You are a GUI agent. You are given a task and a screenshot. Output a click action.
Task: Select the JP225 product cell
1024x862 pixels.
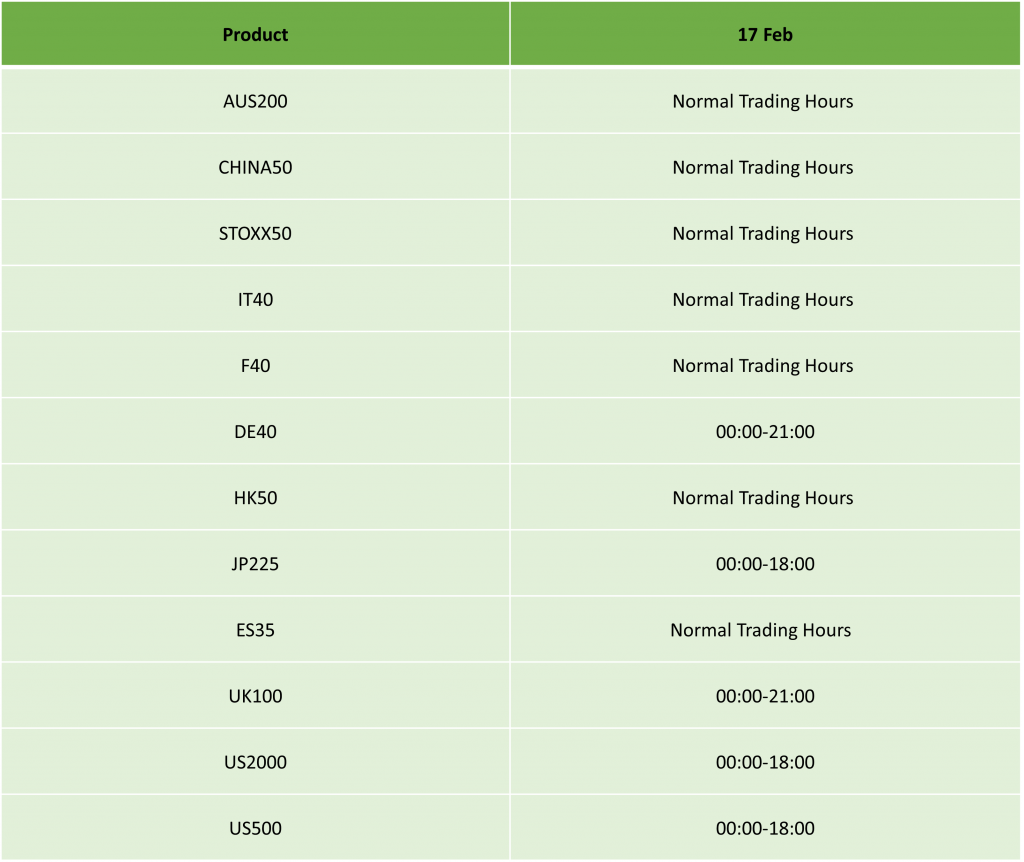255,564
